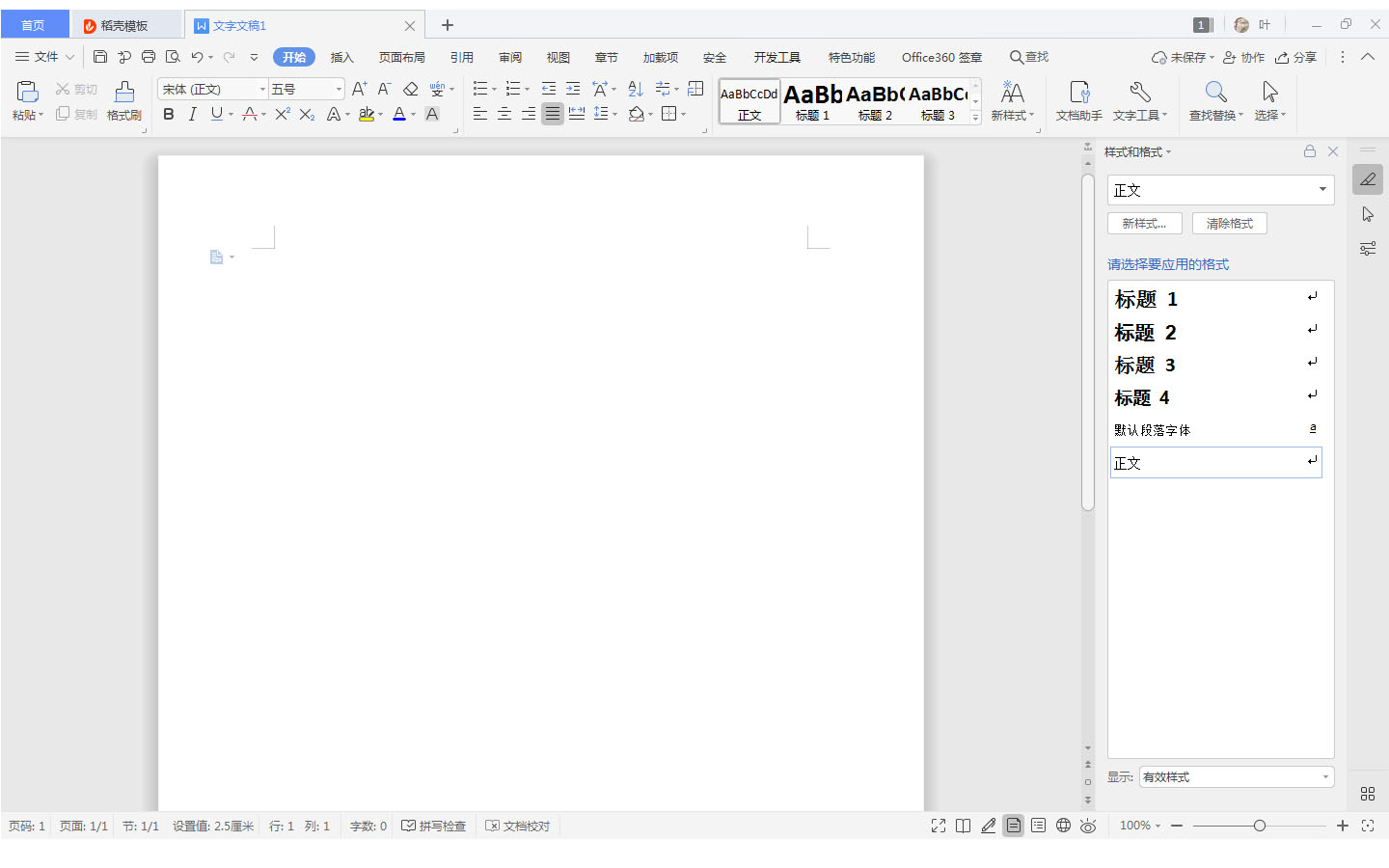Select the Format Painter (格式刷) tool
Image resolution: width=1389 pixels, height=868 pixels.
coord(124,100)
